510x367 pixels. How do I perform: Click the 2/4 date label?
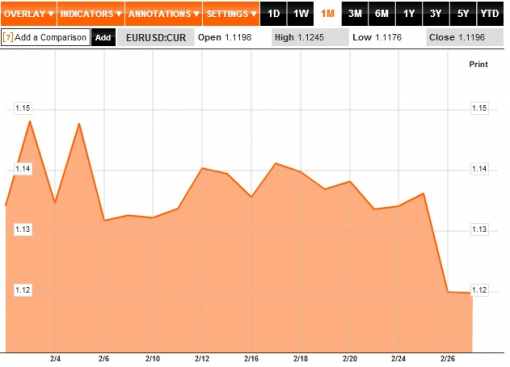coord(55,359)
